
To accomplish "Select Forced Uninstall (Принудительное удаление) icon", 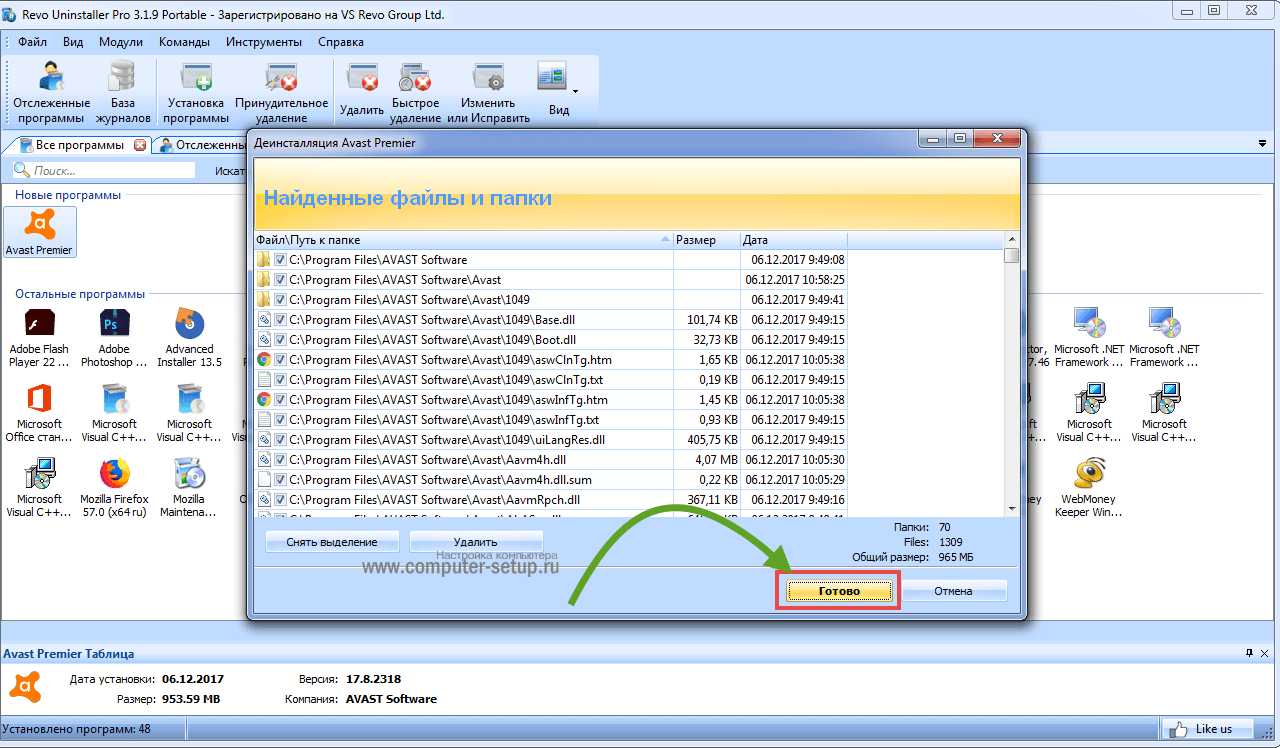I will pyautogui.click(x=281, y=90).
